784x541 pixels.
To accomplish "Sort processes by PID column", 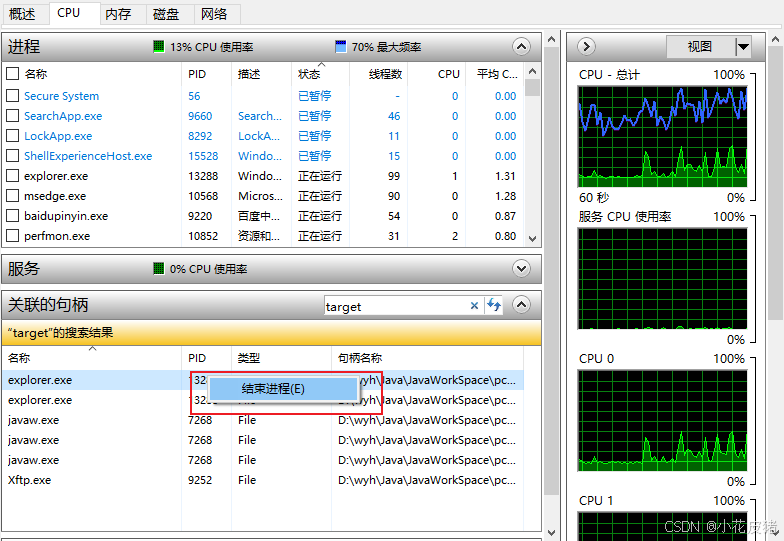I will [197, 74].
